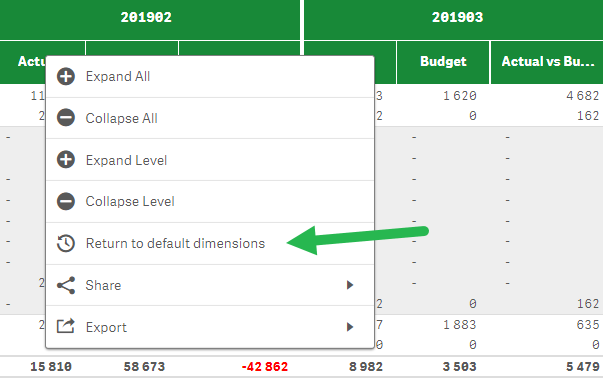
Task: Click the Actual vs Bu... column header
Action: tap(547, 62)
